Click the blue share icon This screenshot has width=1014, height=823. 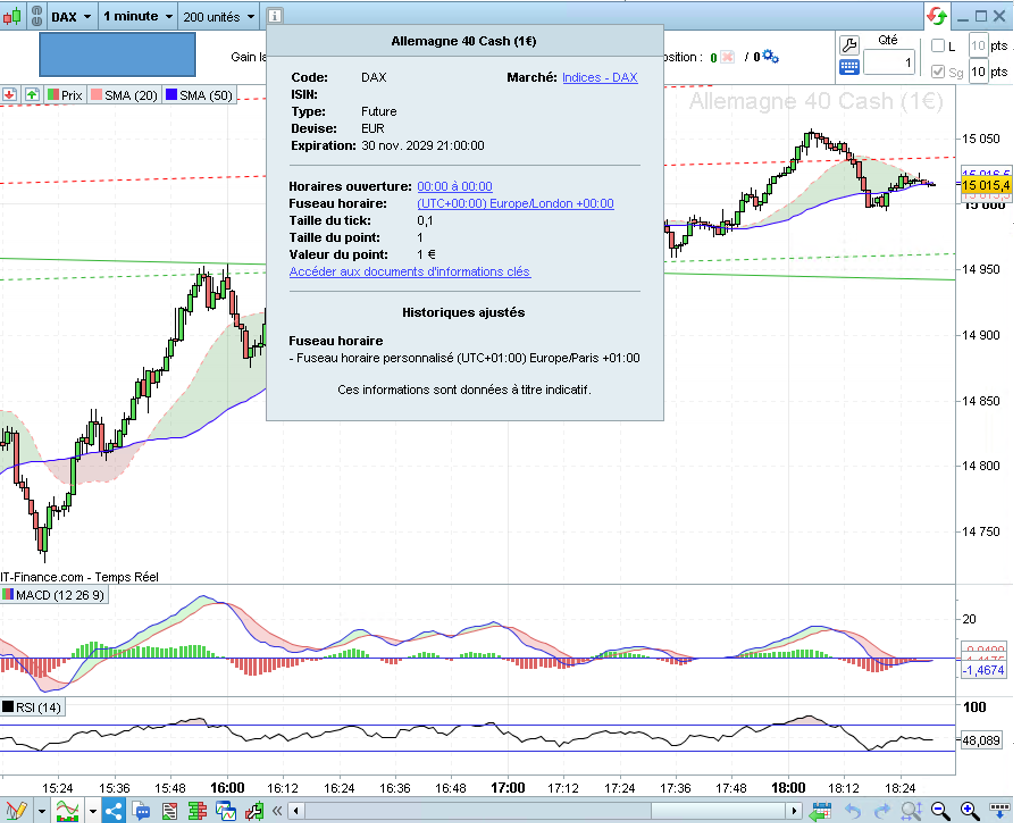pyautogui.click(x=113, y=810)
